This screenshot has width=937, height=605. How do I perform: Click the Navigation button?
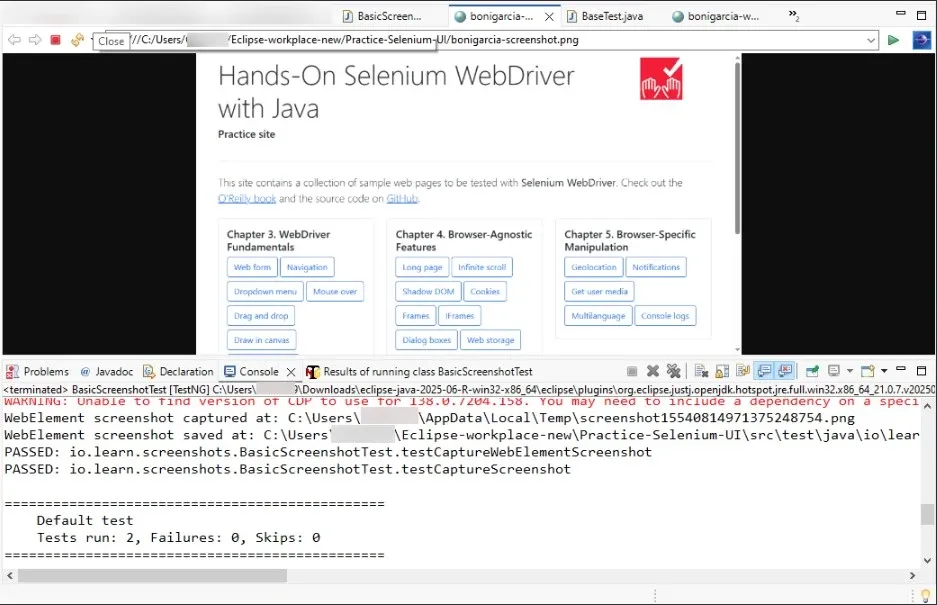click(307, 267)
